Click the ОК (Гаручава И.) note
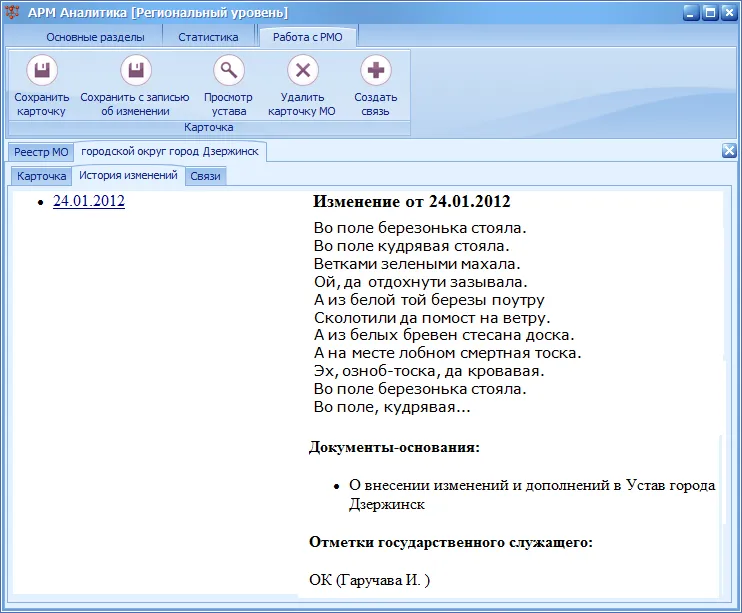742x613 pixels. (x=370, y=580)
